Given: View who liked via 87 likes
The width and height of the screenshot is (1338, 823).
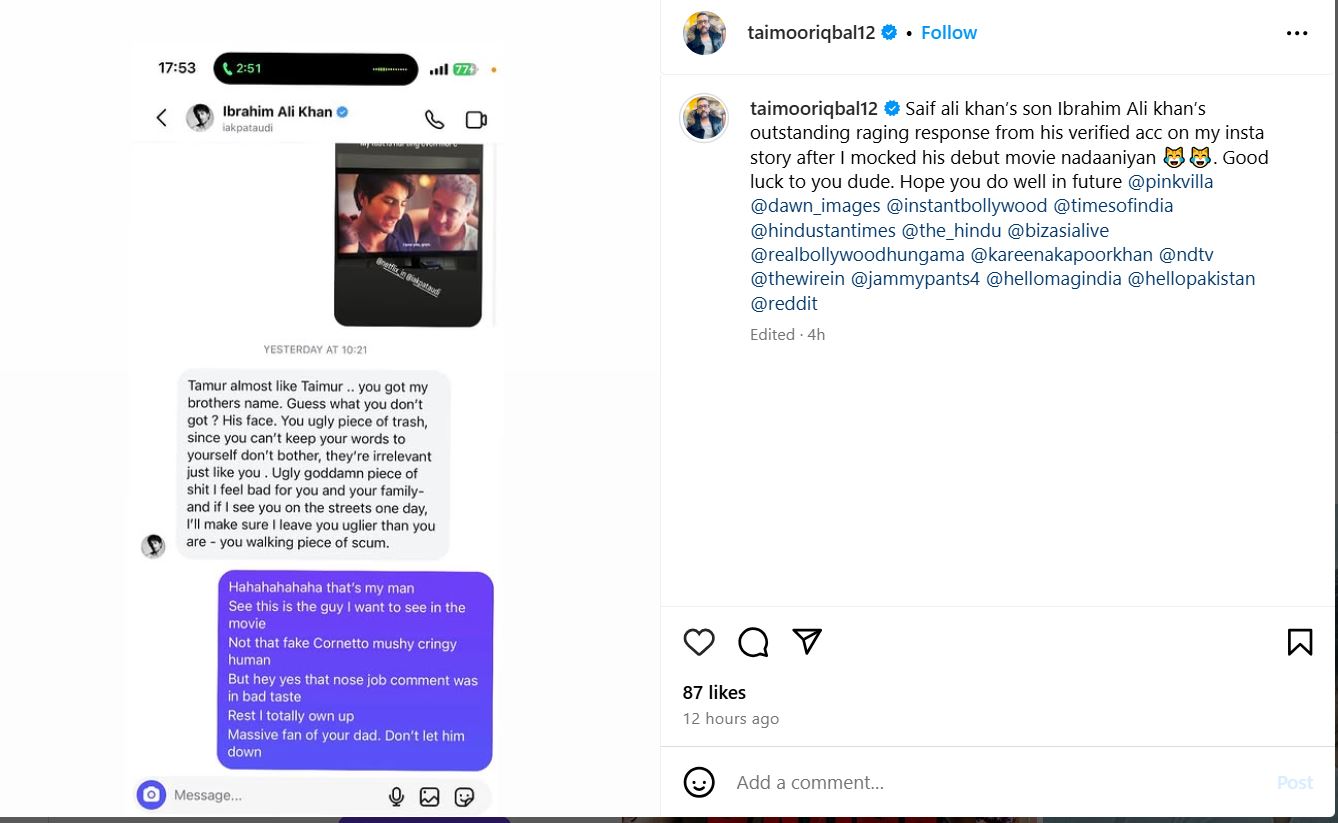Looking at the screenshot, I should point(714,692).
